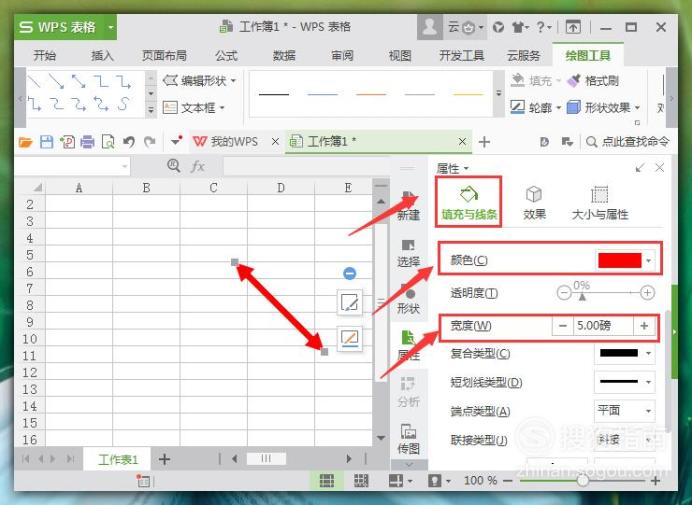692x505 pixels.
Task: Increase 透明度 with plus button
Action: tap(647, 292)
